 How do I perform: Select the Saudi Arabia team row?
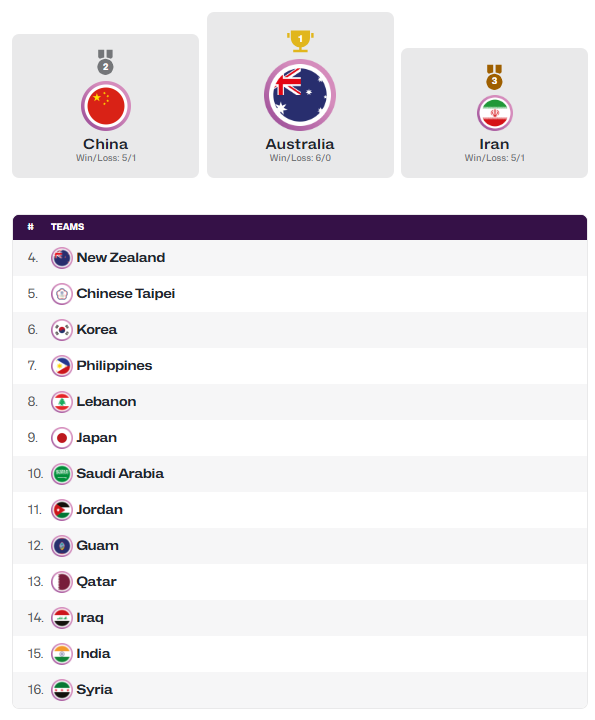pos(300,474)
